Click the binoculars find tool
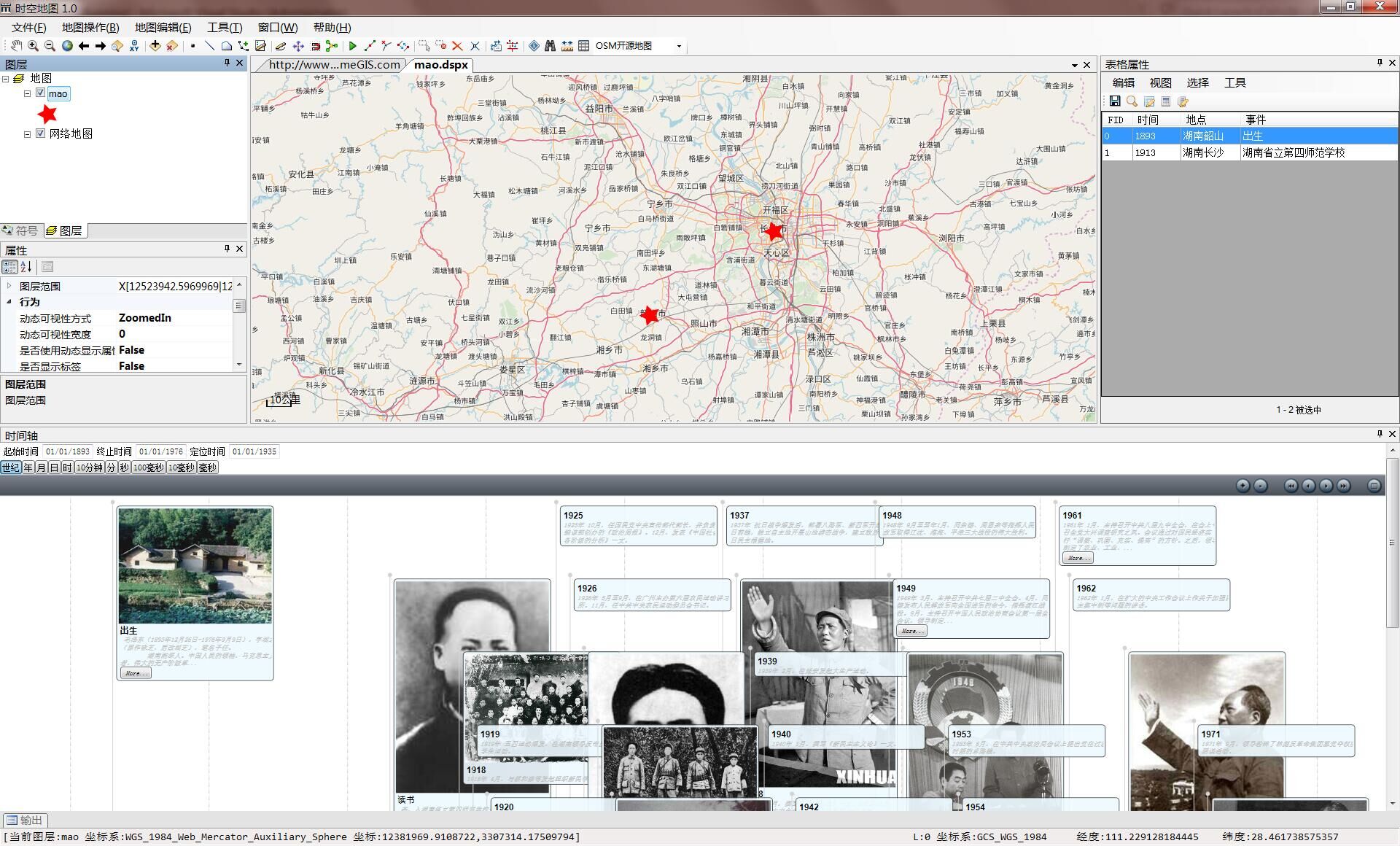 pyautogui.click(x=550, y=46)
